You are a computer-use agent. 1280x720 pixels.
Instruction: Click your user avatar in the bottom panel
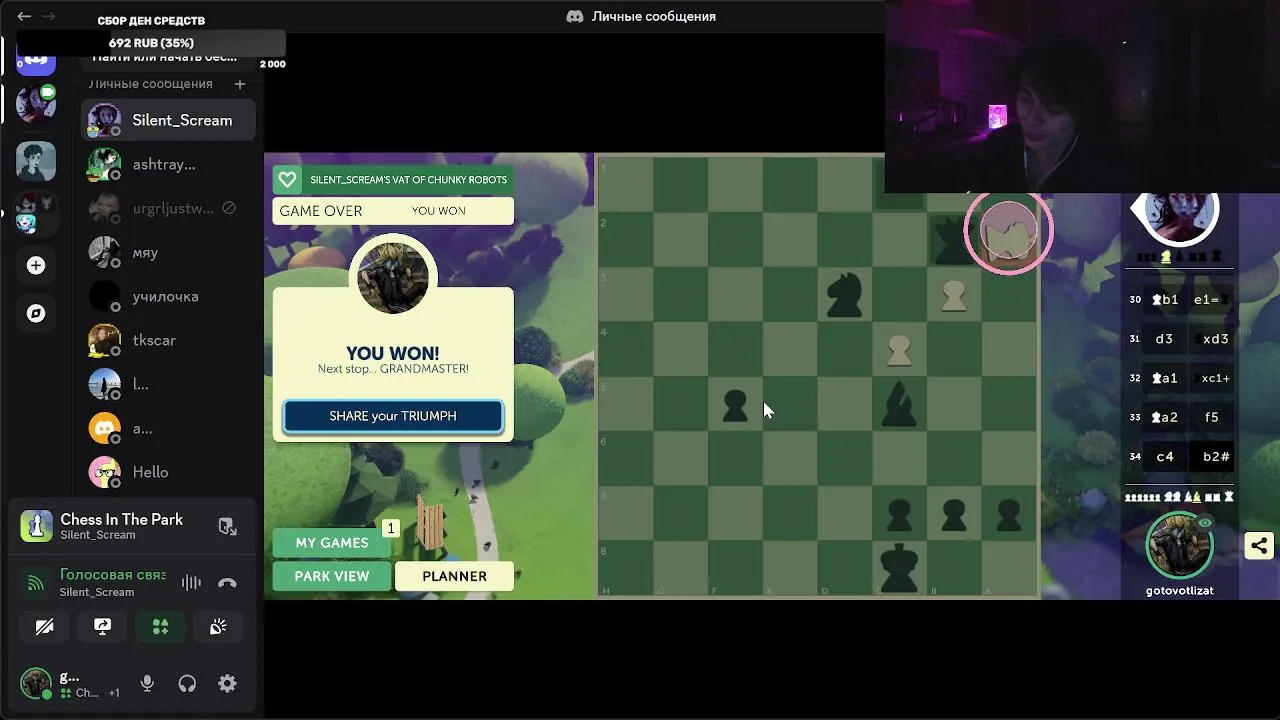(x=36, y=684)
